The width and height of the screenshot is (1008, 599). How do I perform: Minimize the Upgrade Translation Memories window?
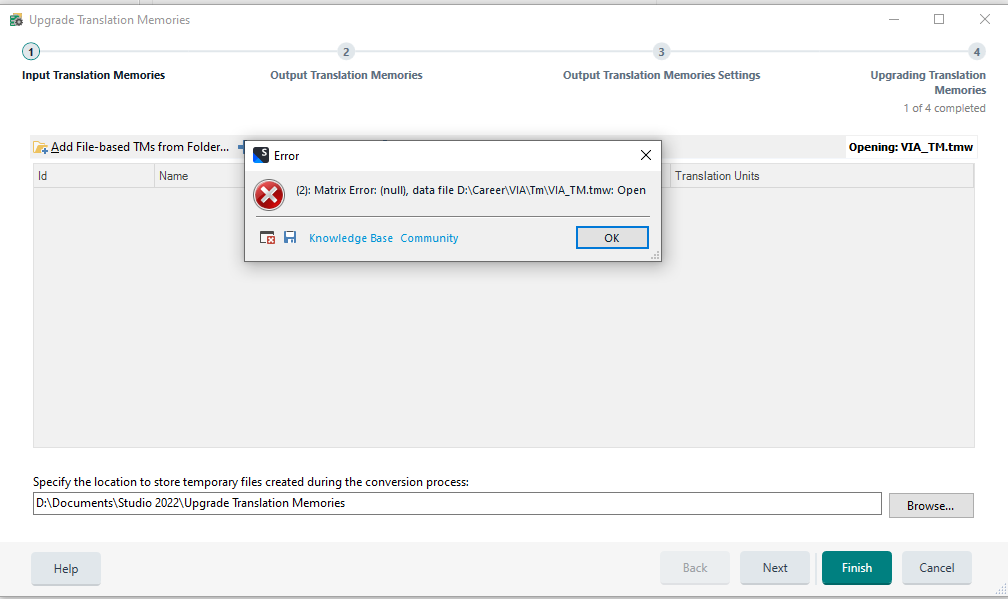click(894, 19)
